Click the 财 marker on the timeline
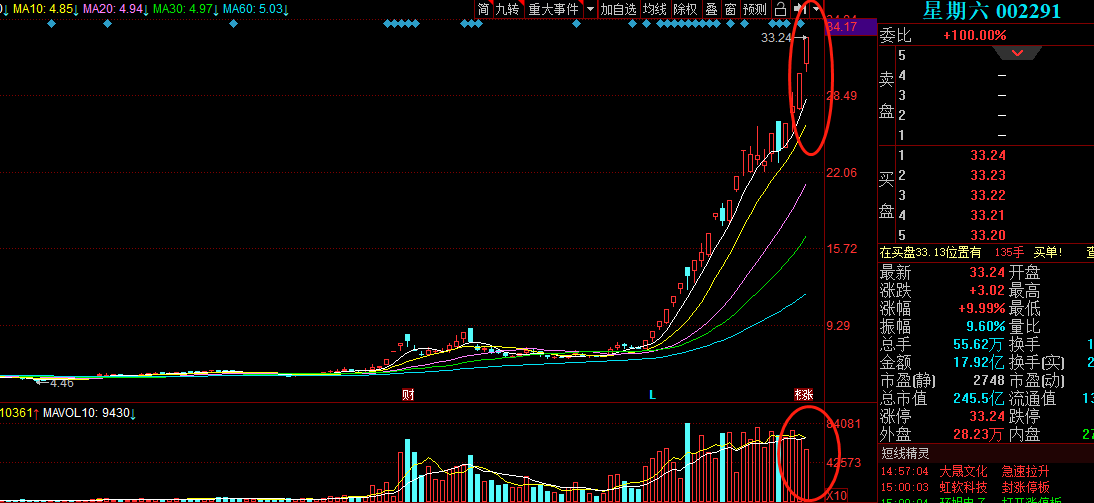The width and height of the screenshot is (1094, 503). tap(408, 395)
